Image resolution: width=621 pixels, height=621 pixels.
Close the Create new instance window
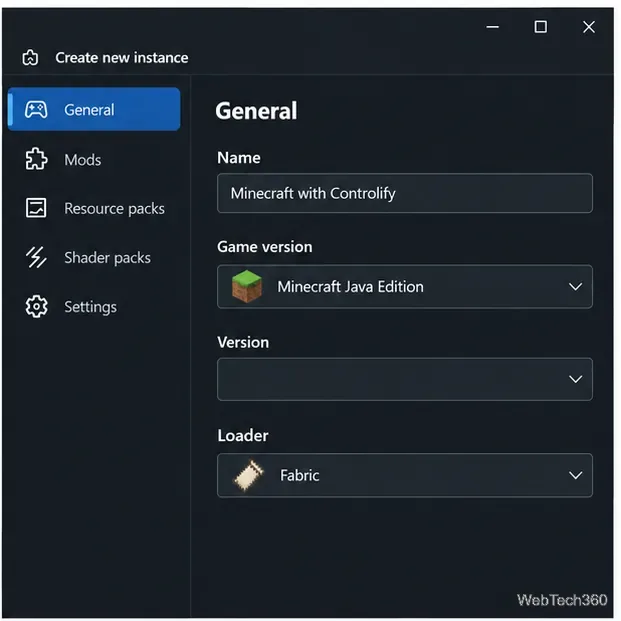coord(589,27)
